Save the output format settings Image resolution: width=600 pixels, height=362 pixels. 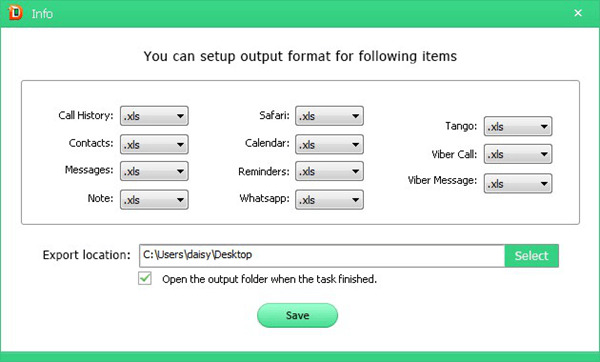[x=297, y=315]
